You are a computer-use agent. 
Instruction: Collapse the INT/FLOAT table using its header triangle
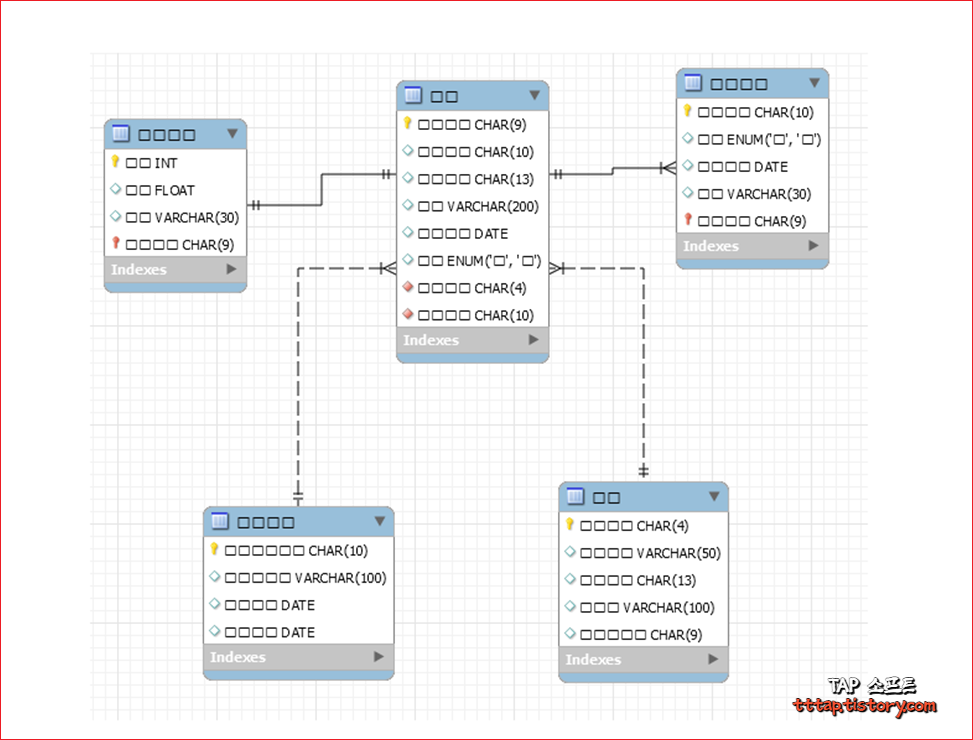pos(233,133)
